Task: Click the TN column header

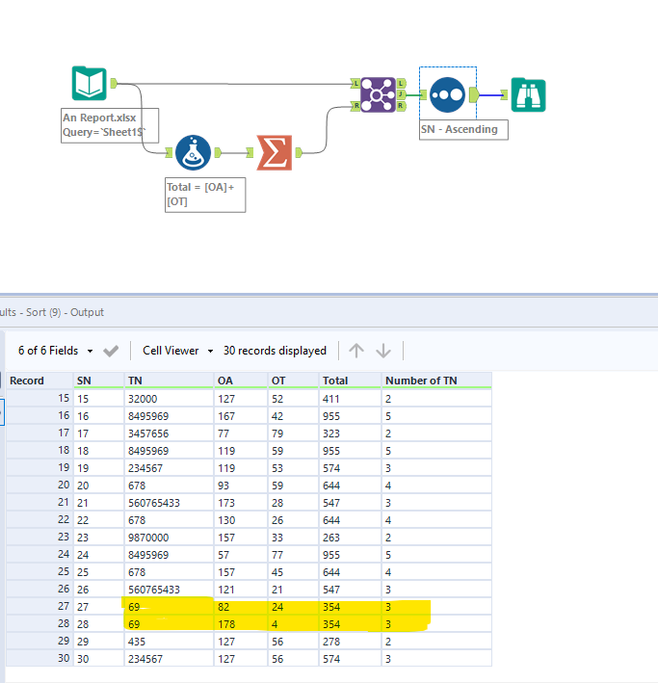Action: click(x=169, y=381)
